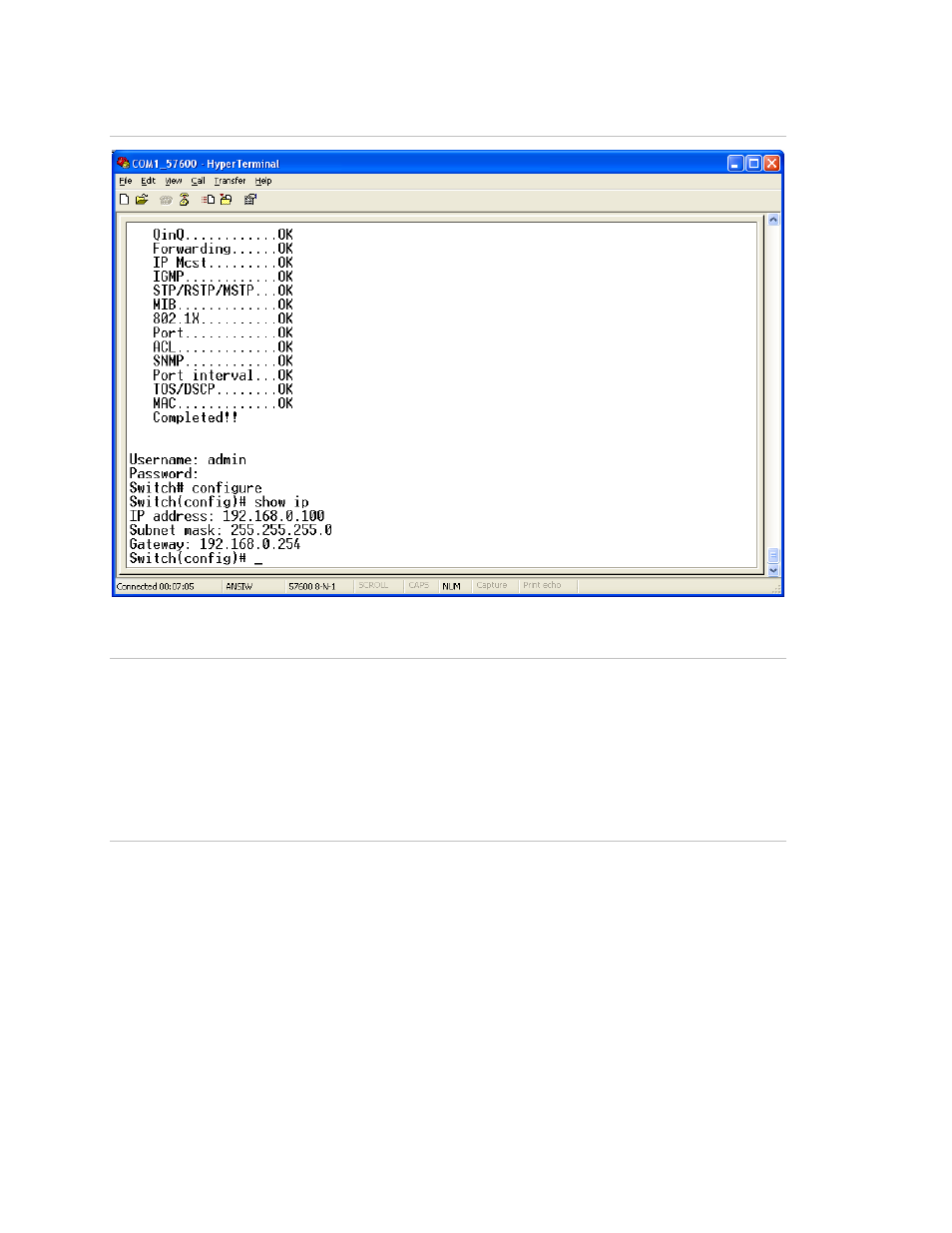This screenshot has height=1233, width=952.
Task: Click the scroll down arrow in terminal
Action: point(773,570)
